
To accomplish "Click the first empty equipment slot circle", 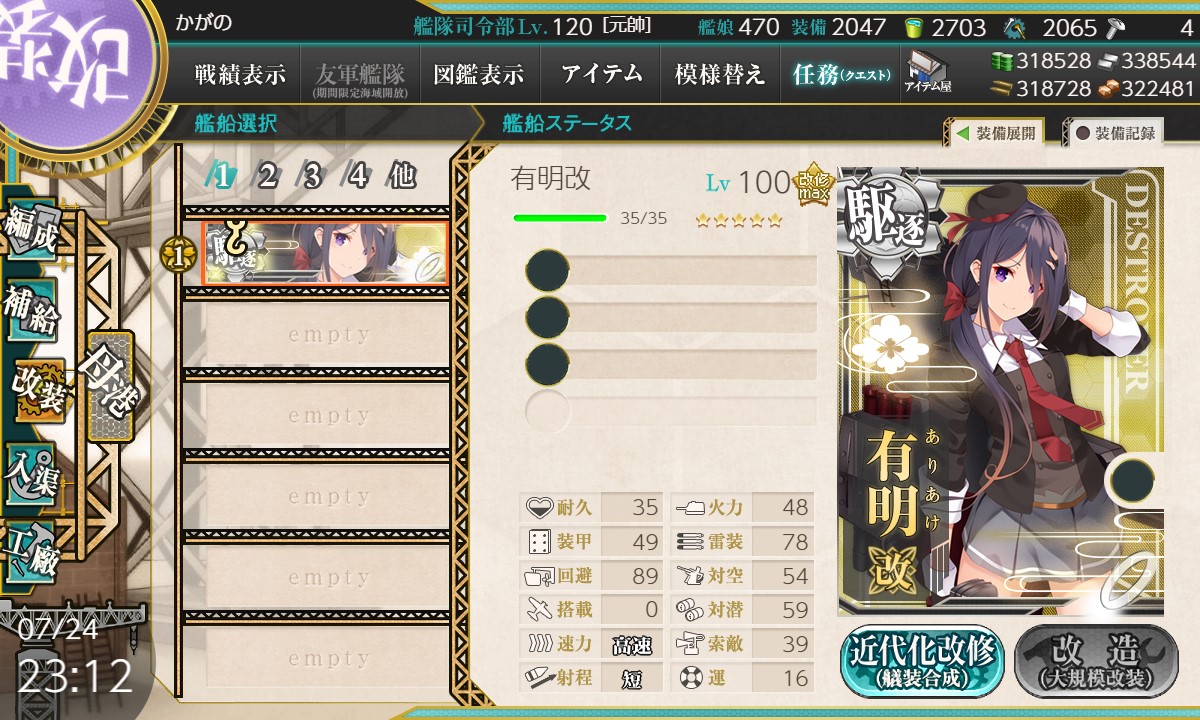I will click(x=547, y=271).
